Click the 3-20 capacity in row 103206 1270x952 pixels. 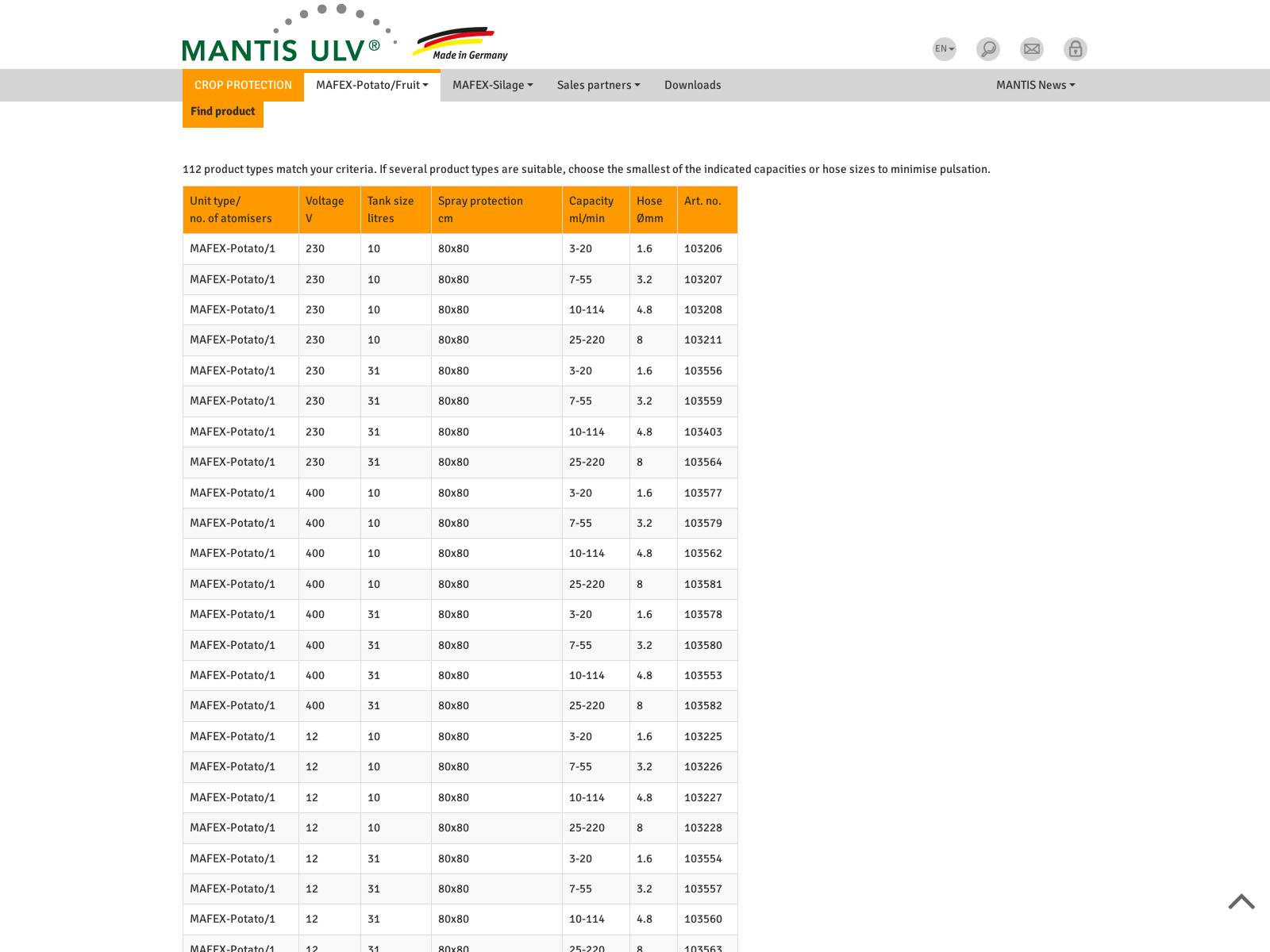tap(580, 249)
